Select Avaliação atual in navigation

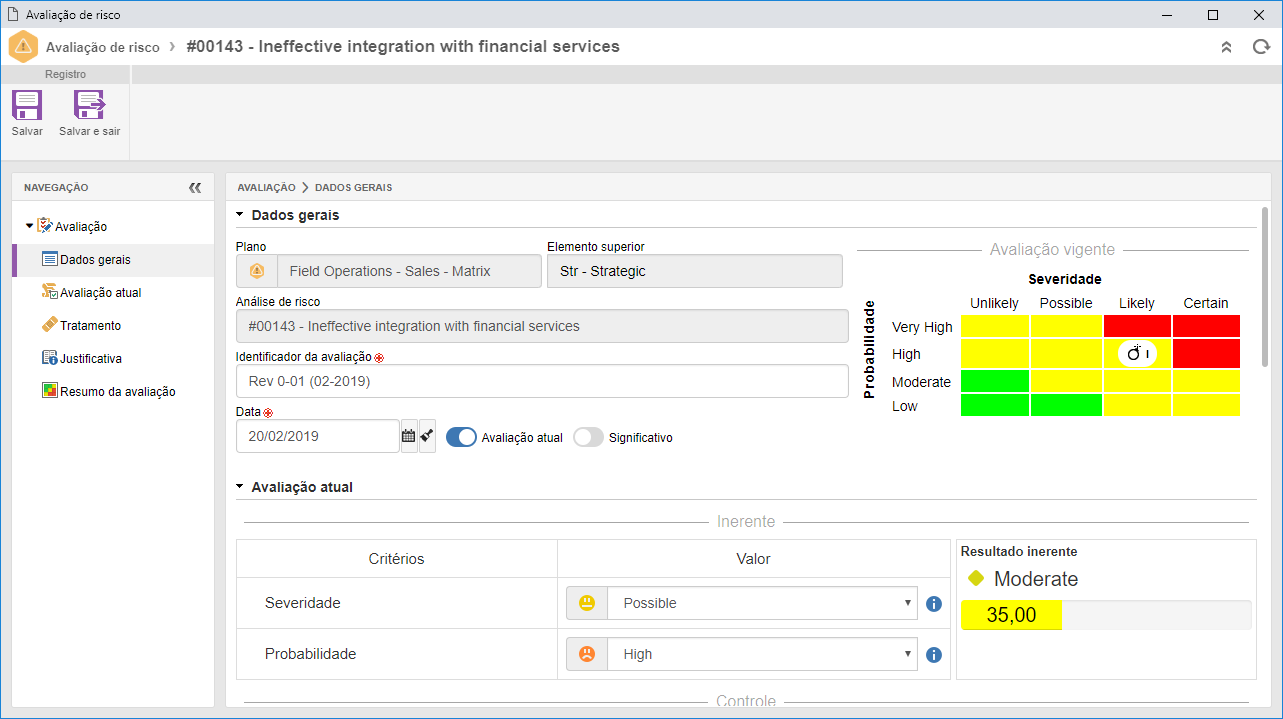pyautogui.click(x=100, y=293)
